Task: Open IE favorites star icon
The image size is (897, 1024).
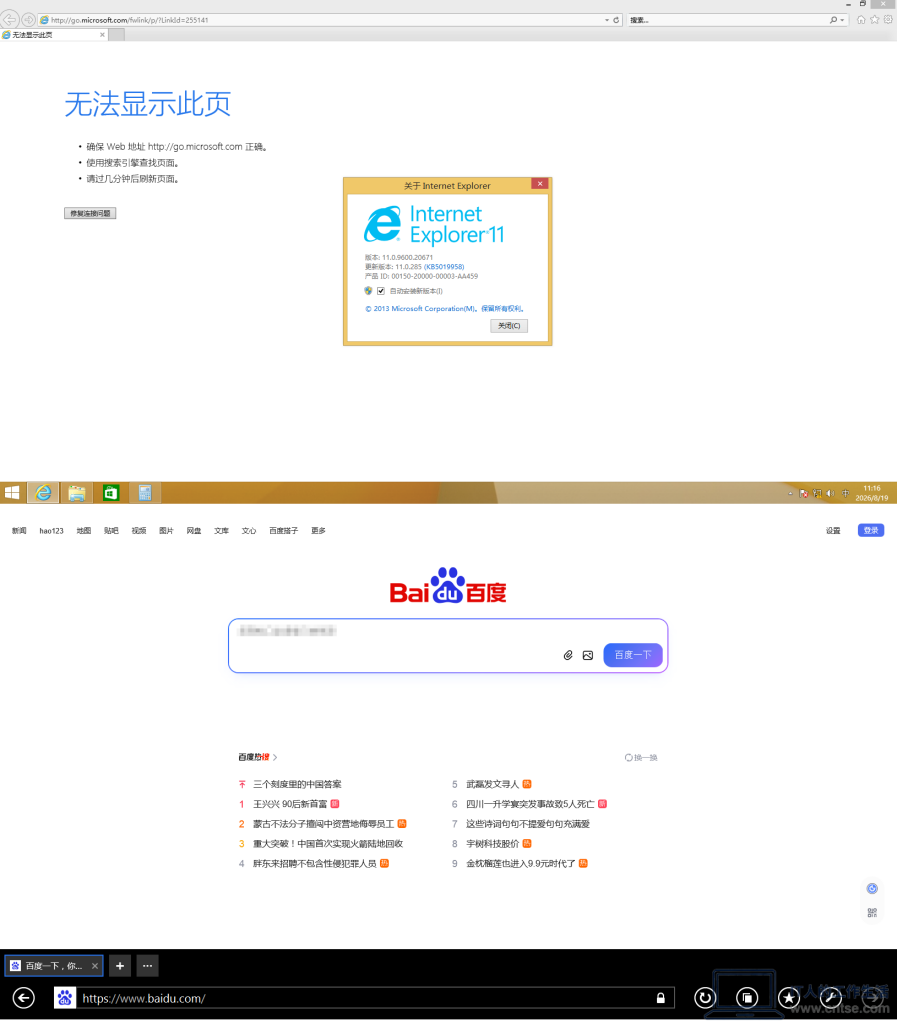Action: click(x=875, y=20)
